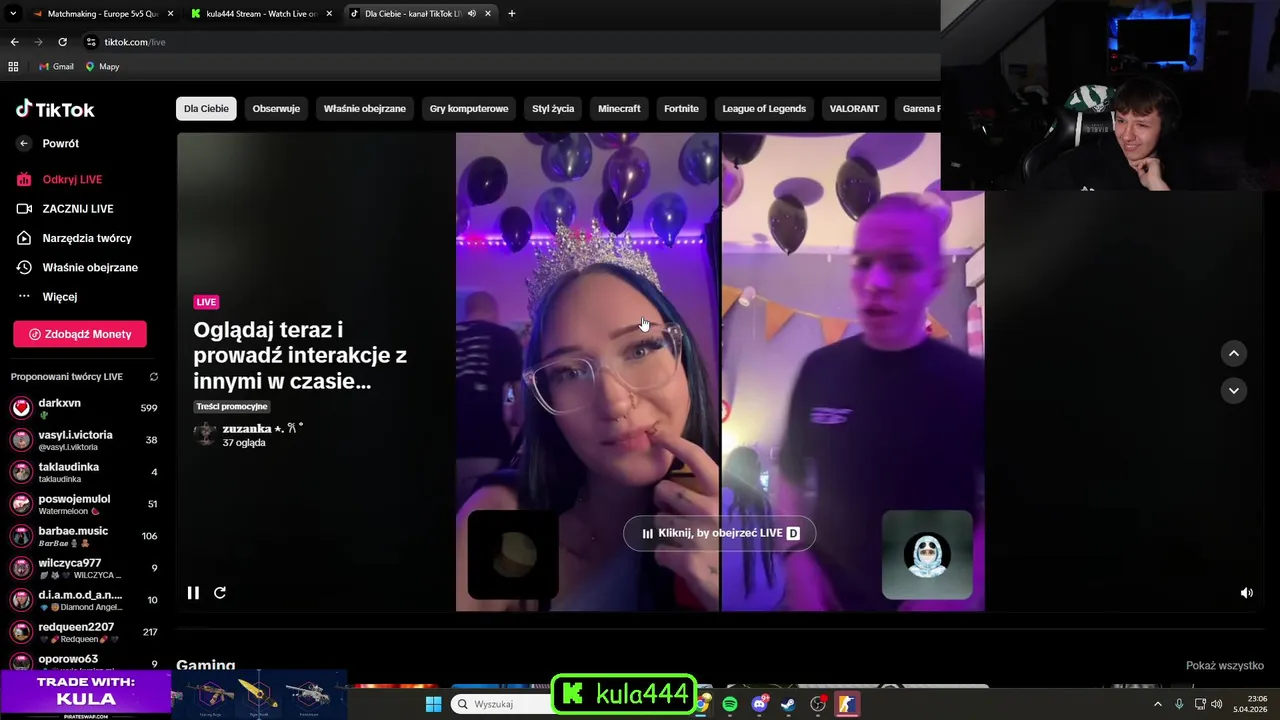
Task: Open a new browser tab
Action: (x=512, y=14)
